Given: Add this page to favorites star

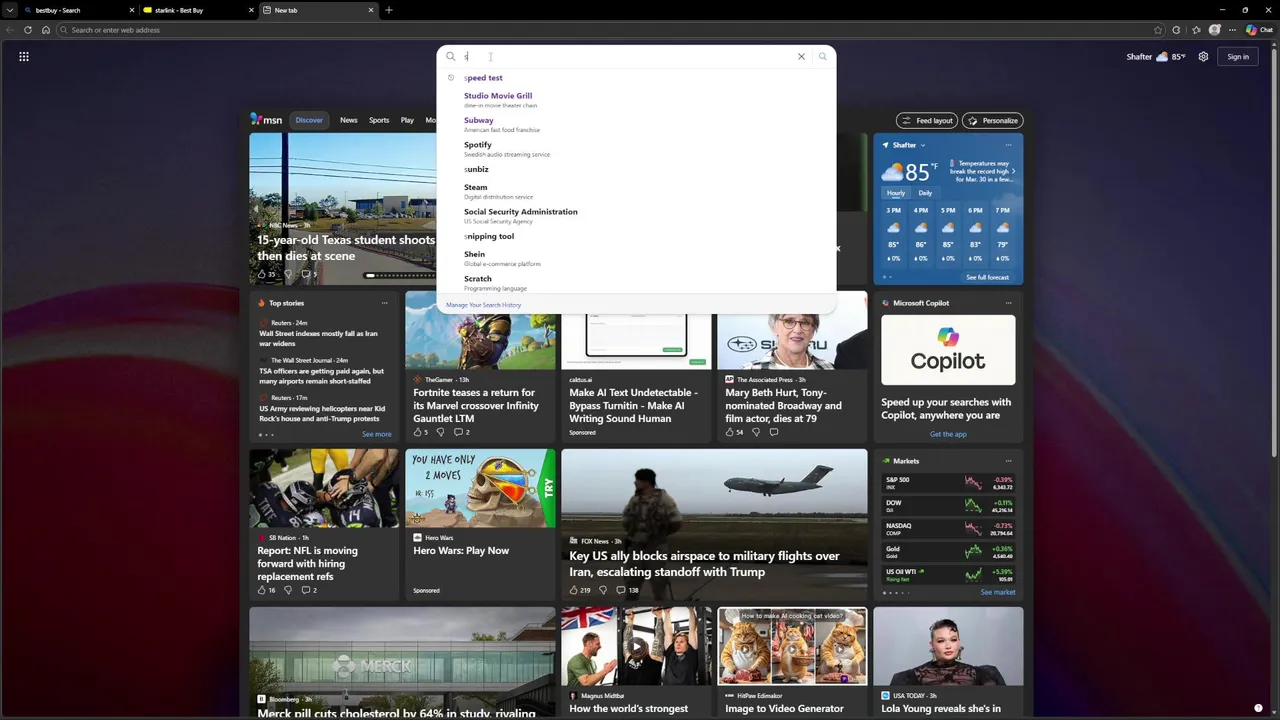Looking at the screenshot, I should (x=1158, y=30).
